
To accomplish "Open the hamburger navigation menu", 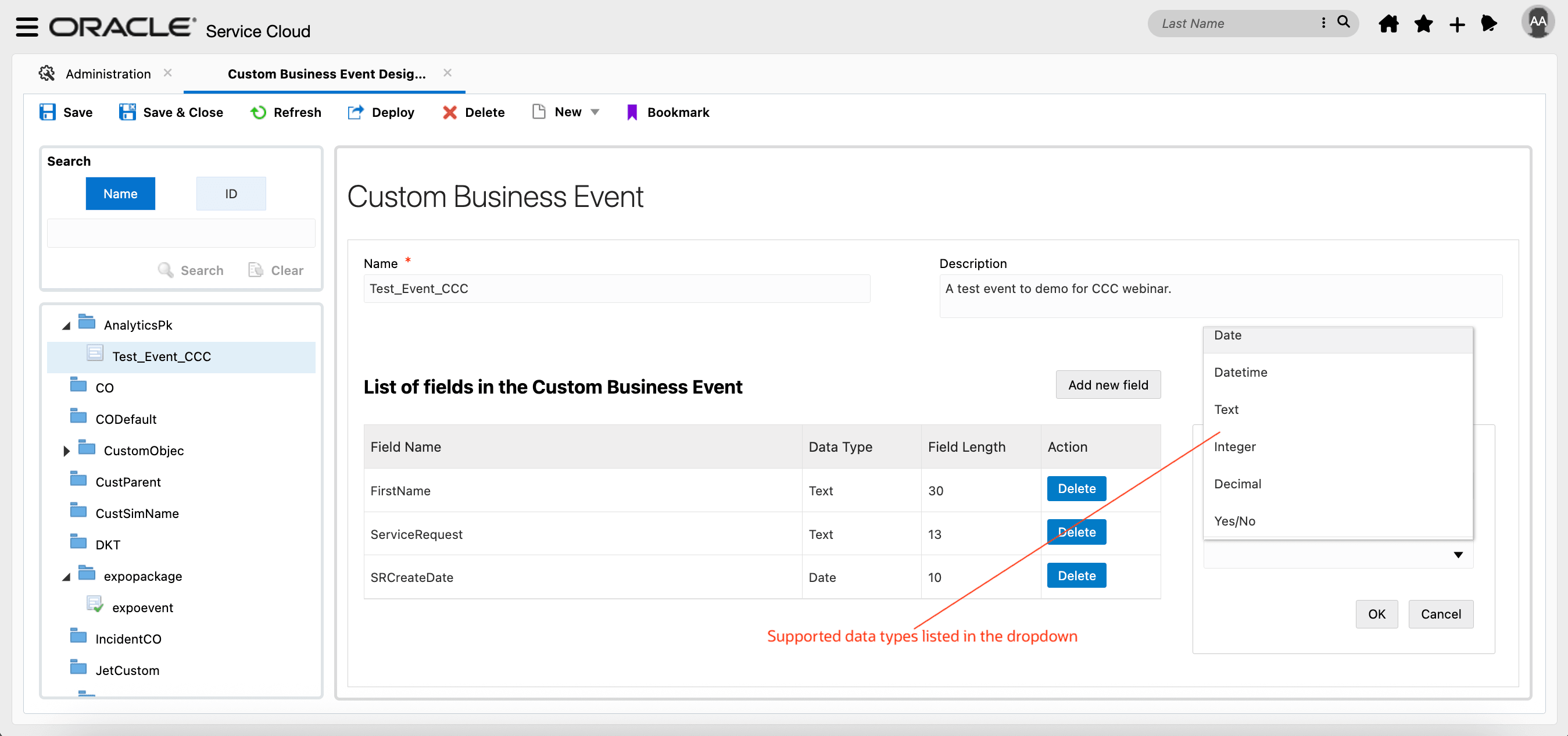I will pos(27,27).
